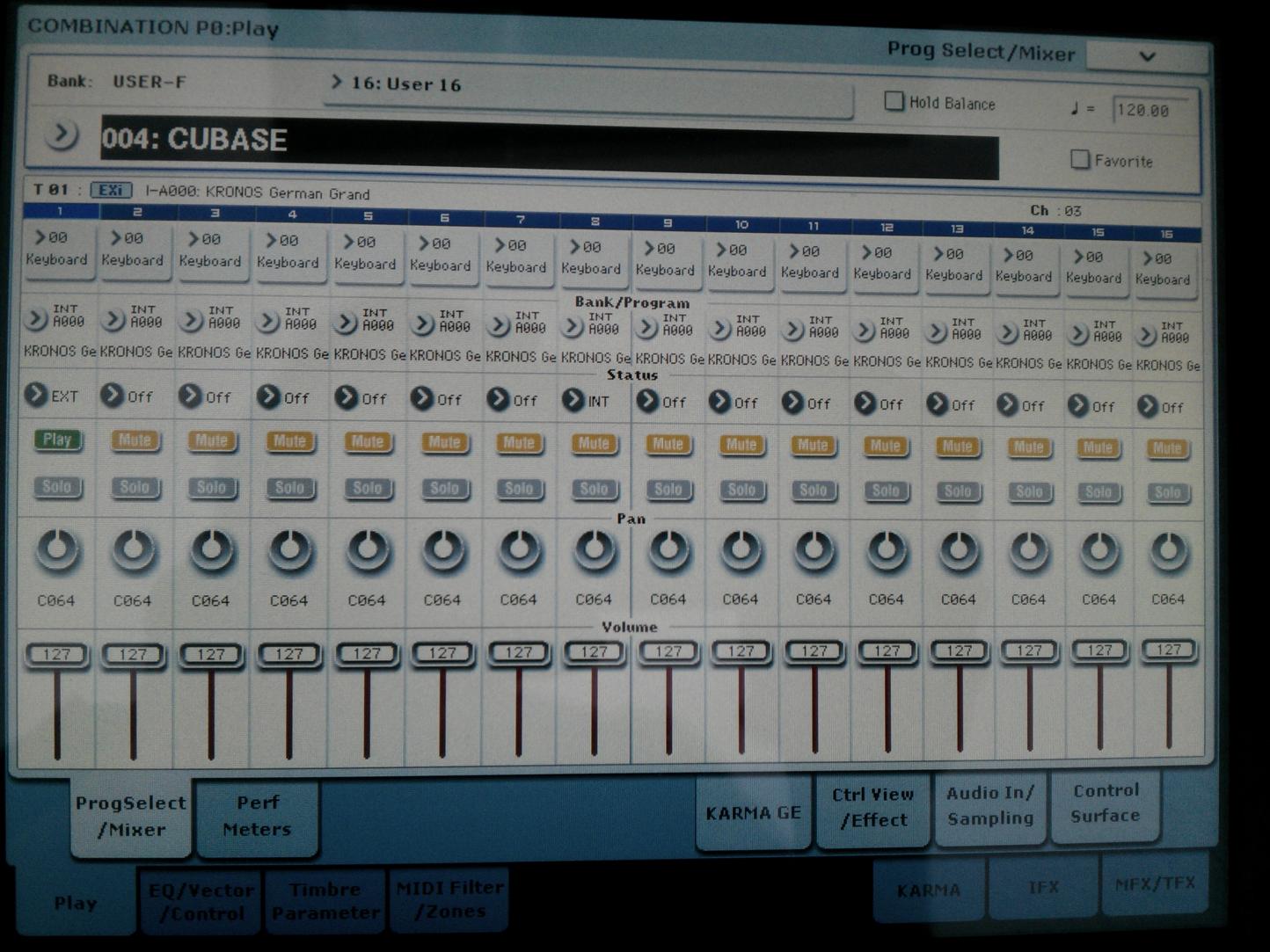
Task: Select the tempo field showing 120.00
Action: (1151, 111)
